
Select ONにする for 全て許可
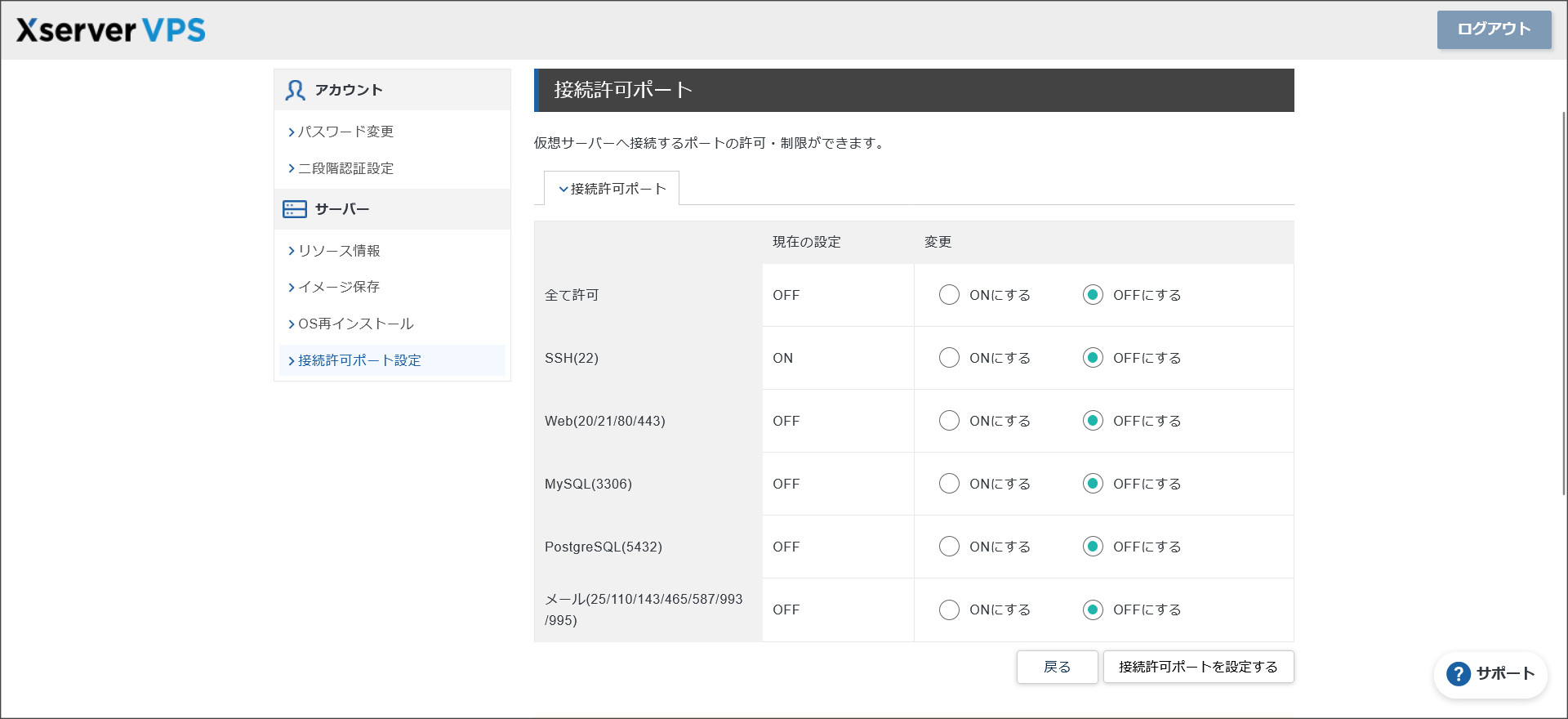[x=949, y=295]
